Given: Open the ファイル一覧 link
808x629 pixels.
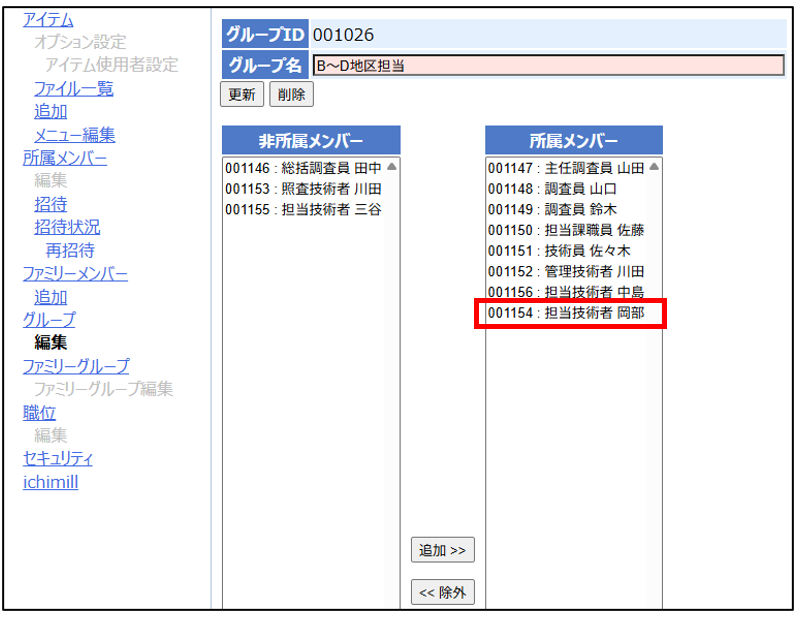Looking at the screenshot, I should [x=73, y=89].
